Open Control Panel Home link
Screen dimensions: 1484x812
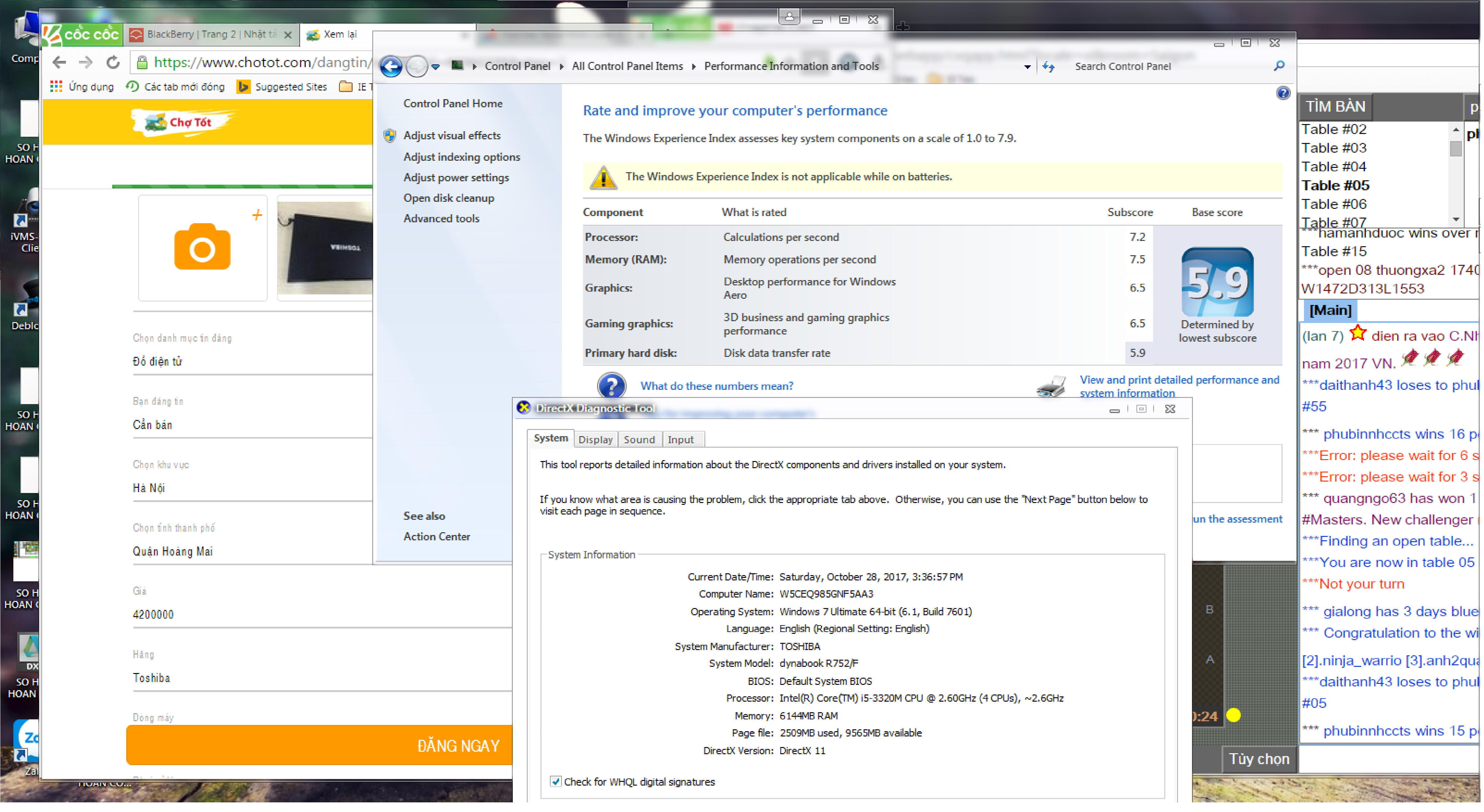453,103
